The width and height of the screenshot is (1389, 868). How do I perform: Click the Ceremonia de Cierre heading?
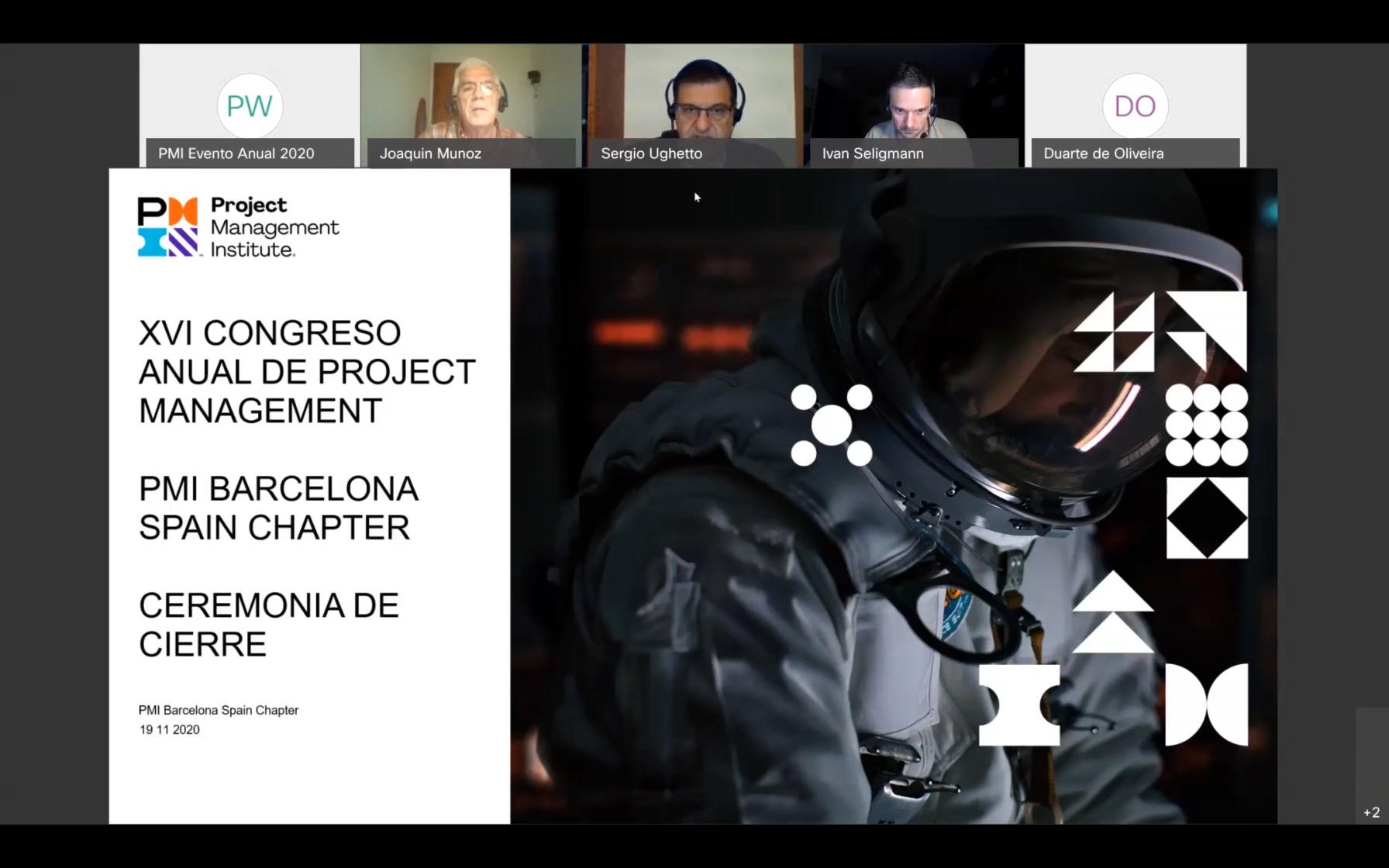point(268,625)
